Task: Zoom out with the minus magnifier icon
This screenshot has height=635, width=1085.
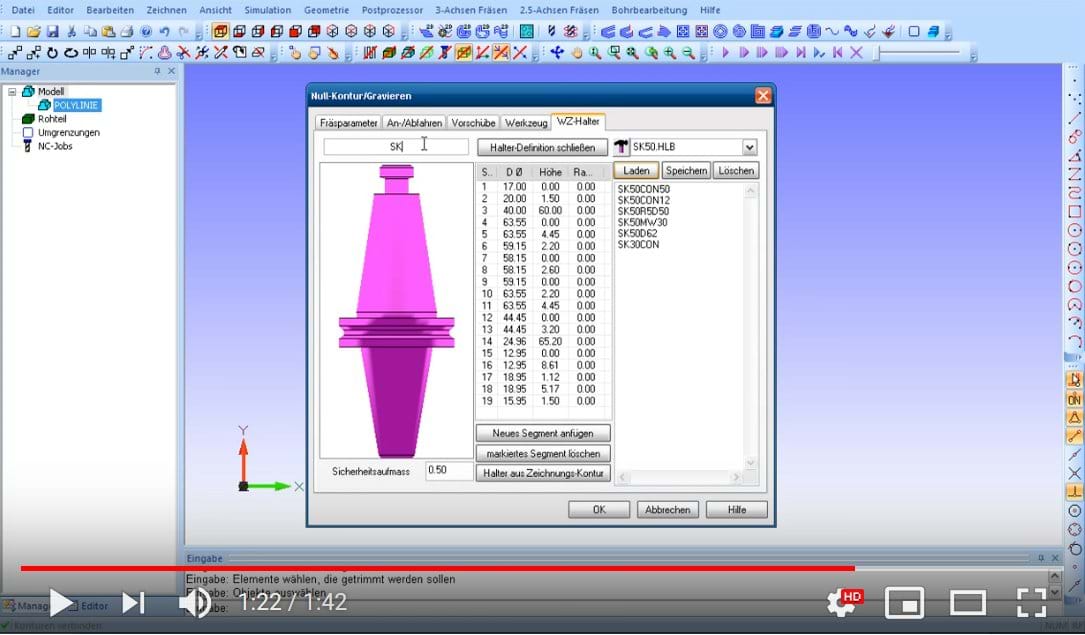Action: click(689, 53)
